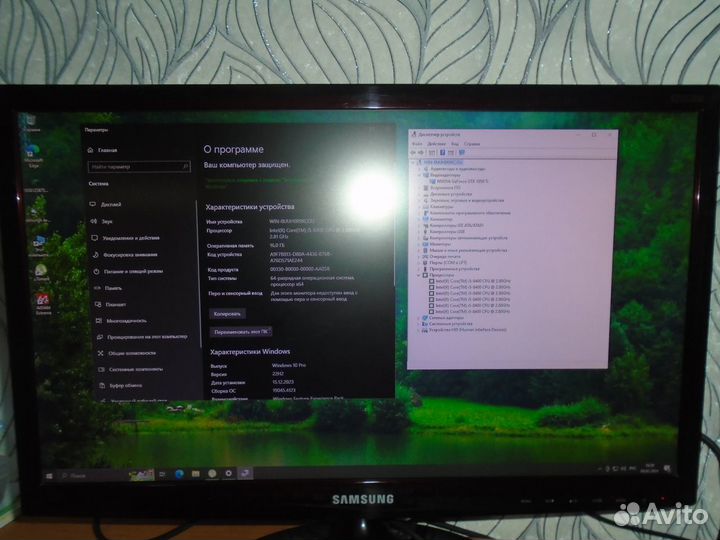Viewport: 720px width, 540px height.
Task: Open the Многозадачность settings page
Action: point(127,321)
